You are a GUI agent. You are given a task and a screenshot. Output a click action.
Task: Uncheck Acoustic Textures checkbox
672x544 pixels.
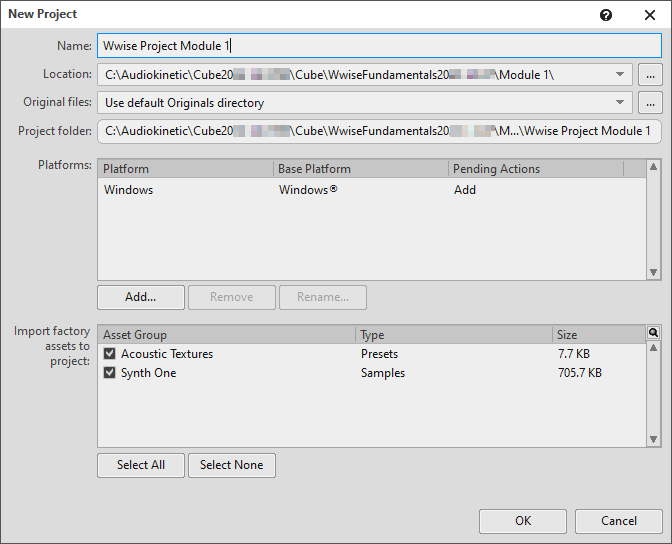click(110, 353)
